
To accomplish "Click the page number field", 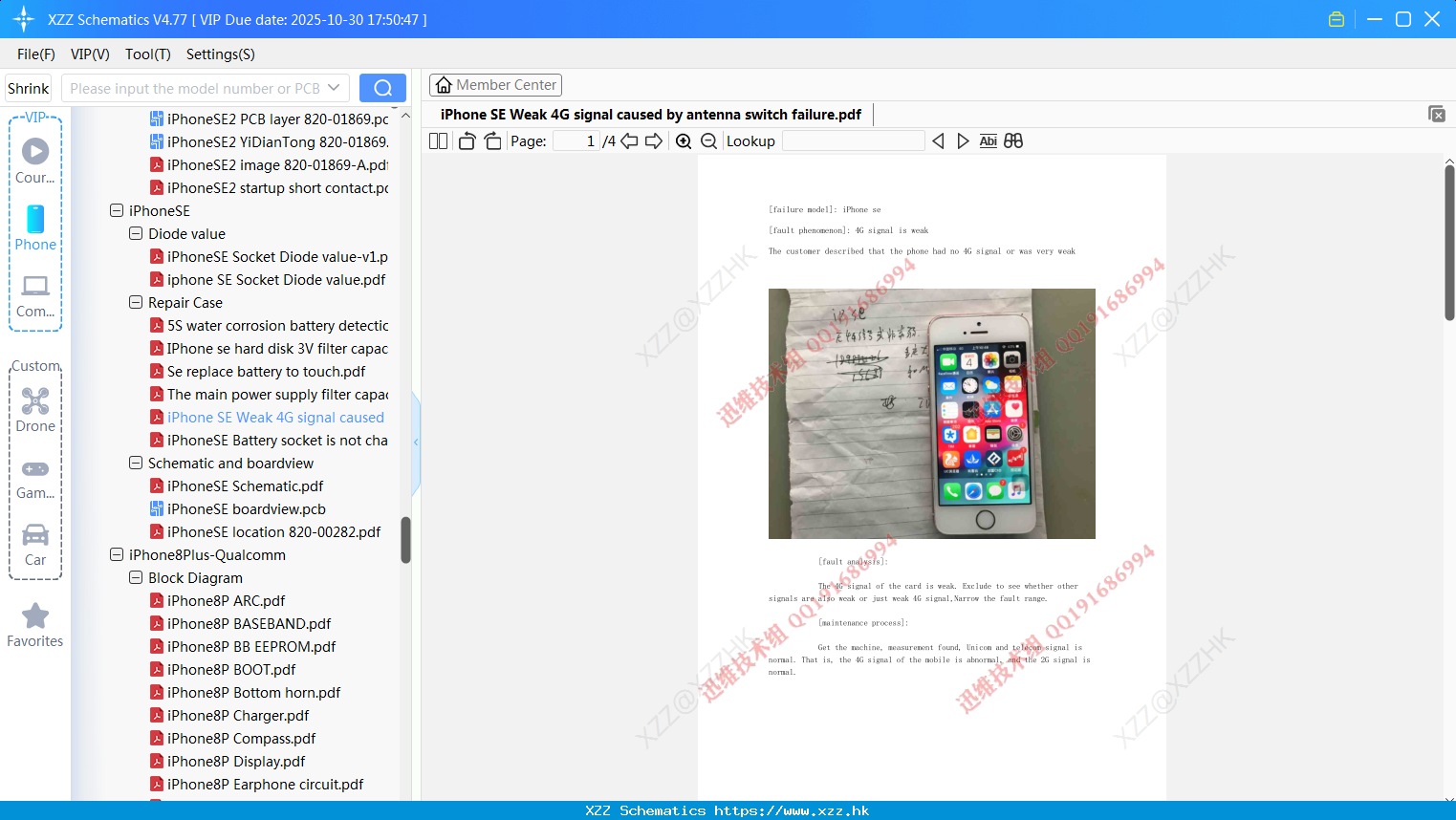I will [576, 141].
